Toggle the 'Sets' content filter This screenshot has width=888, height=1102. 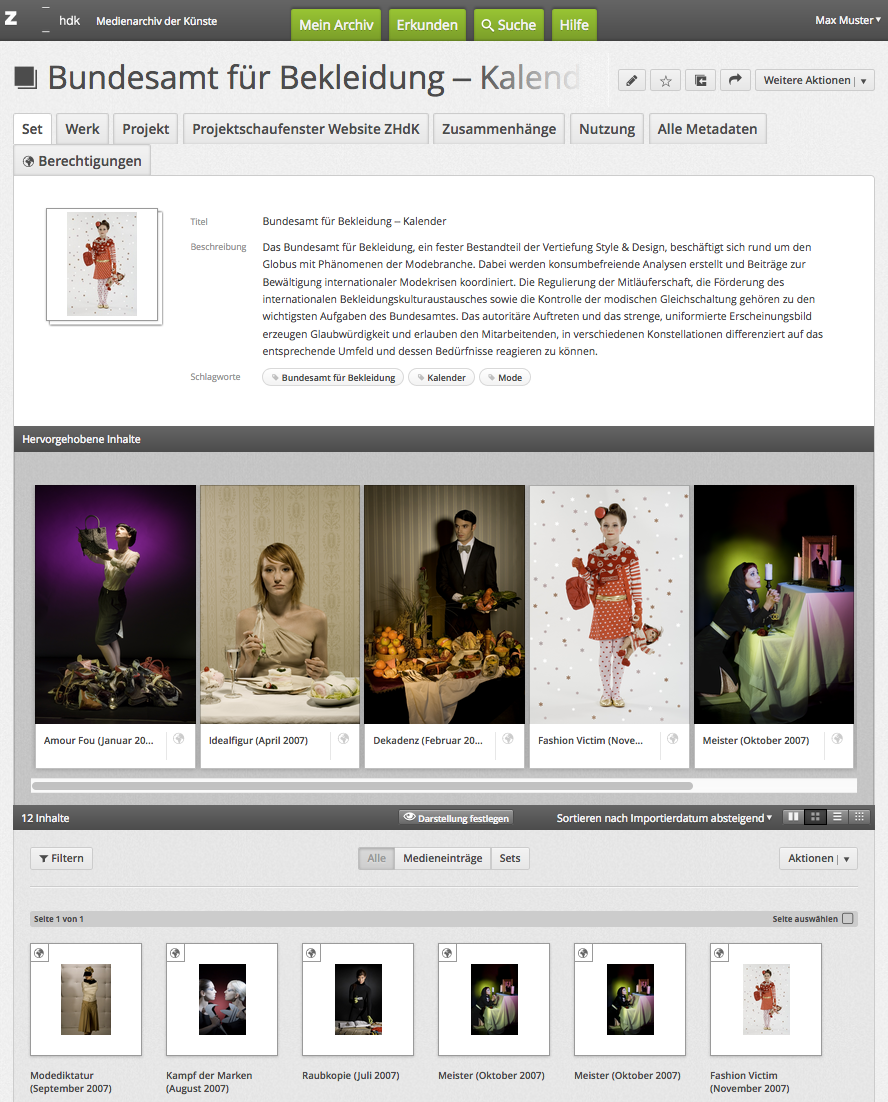point(510,858)
